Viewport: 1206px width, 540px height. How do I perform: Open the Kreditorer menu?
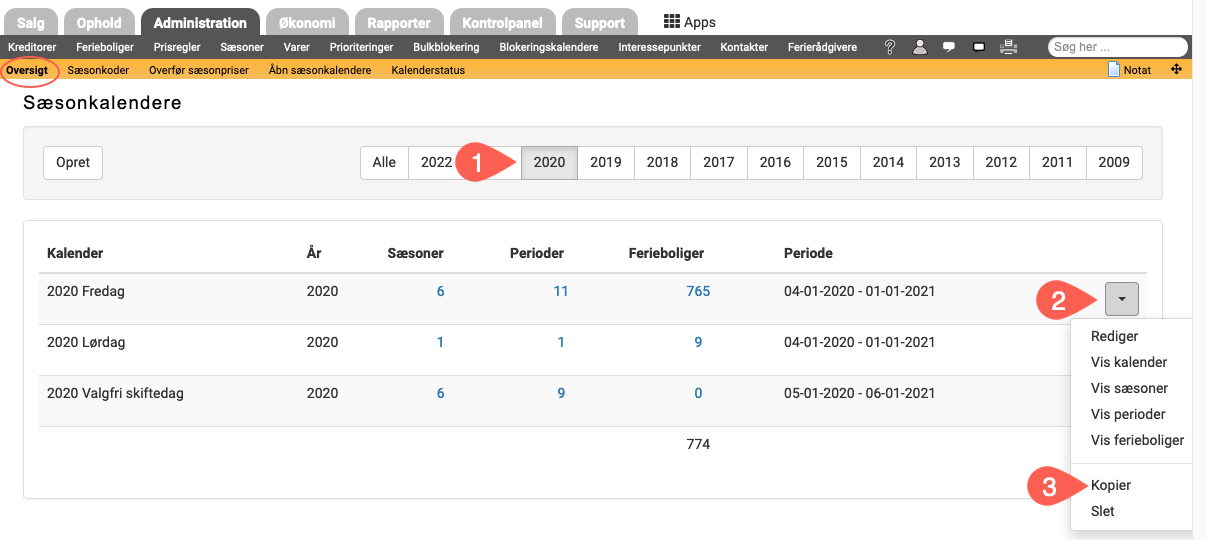pyautogui.click(x=32, y=47)
